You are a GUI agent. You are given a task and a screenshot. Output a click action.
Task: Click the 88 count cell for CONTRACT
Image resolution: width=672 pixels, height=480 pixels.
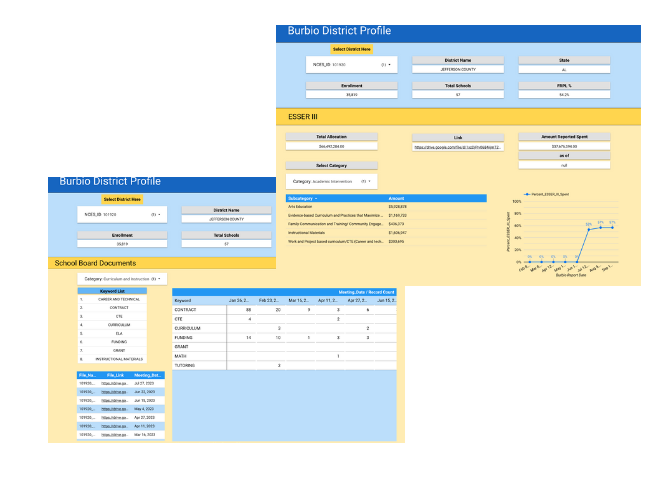pos(248,309)
